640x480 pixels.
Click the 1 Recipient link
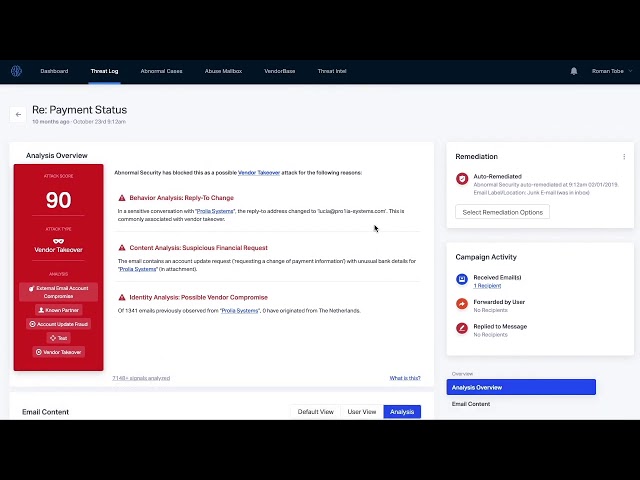point(487,286)
